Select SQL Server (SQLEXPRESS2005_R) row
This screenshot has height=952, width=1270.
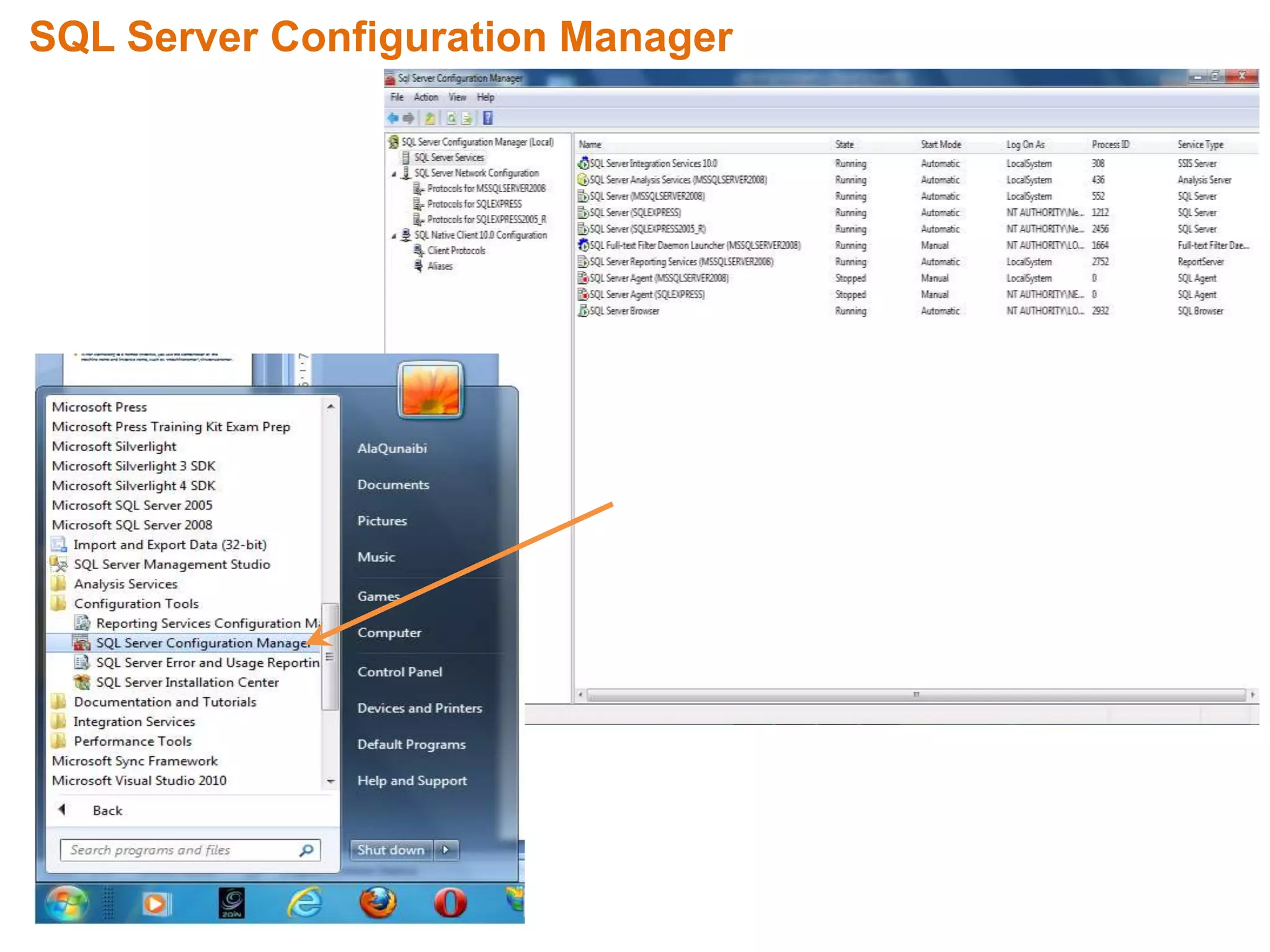click(917, 229)
